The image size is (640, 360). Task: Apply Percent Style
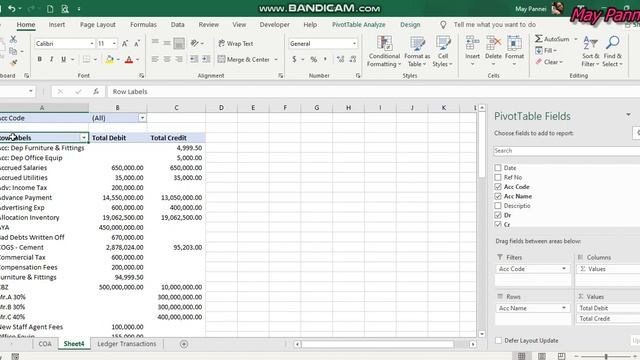coord(313,60)
